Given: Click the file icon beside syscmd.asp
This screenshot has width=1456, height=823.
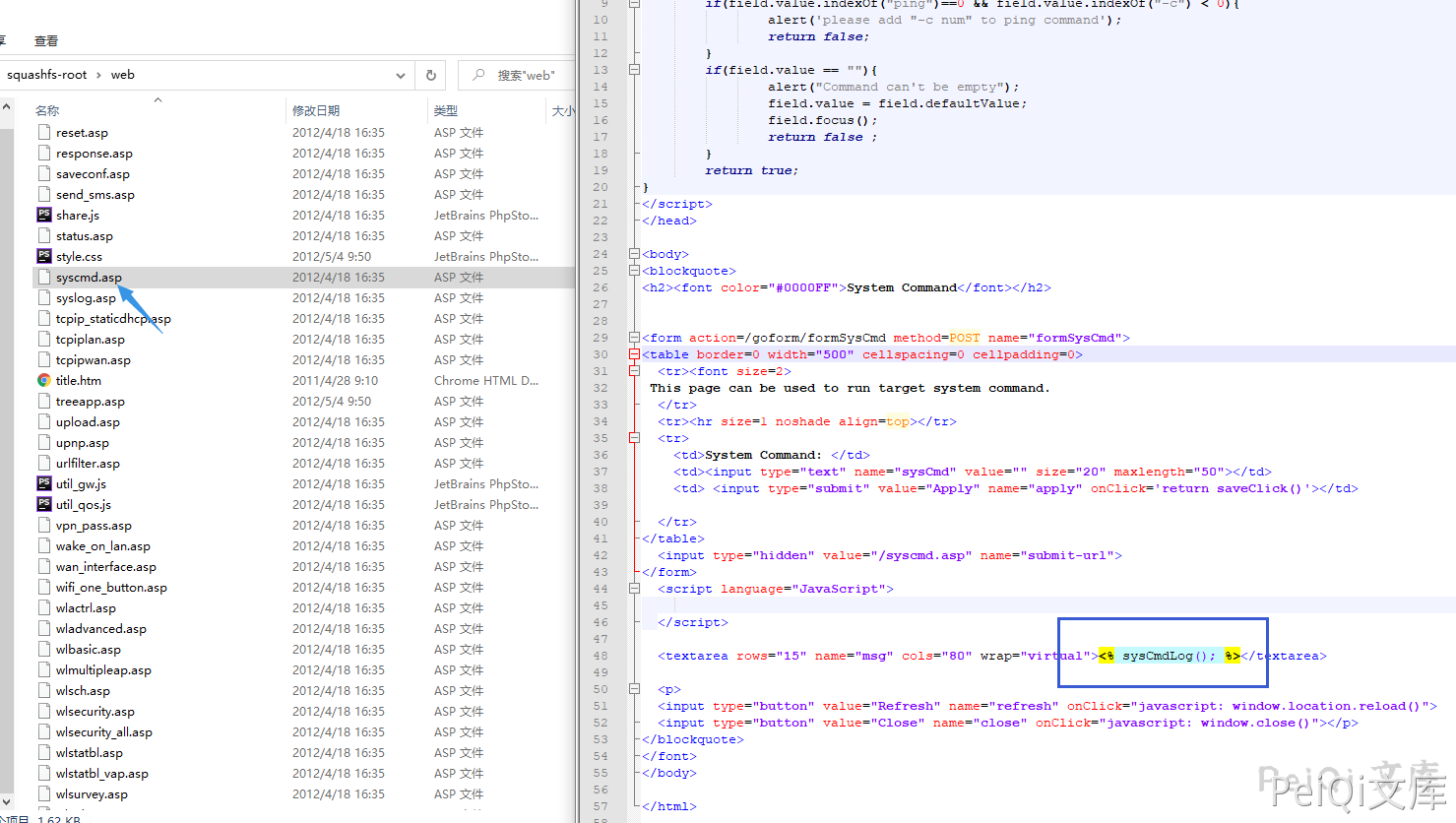Looking at the screenshot, I should click(44, 277).
